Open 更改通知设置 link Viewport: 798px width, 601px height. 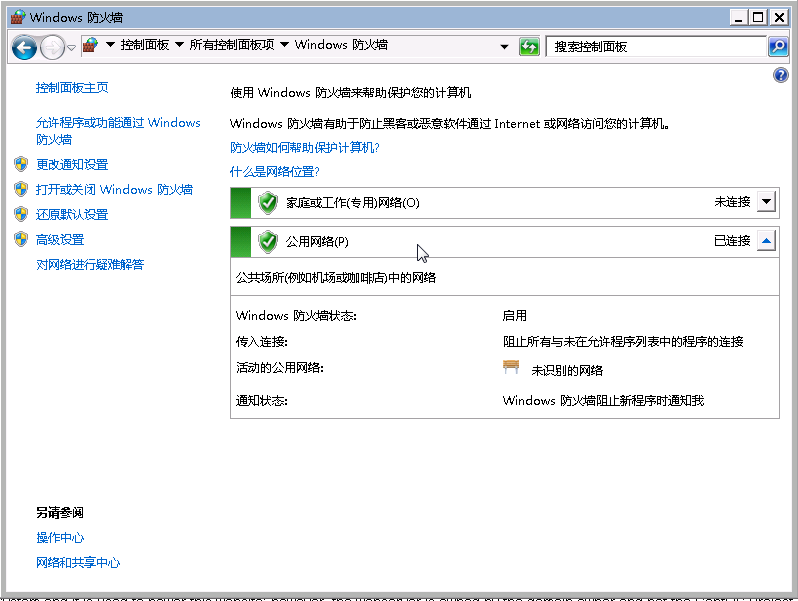[x=72, y=164]
